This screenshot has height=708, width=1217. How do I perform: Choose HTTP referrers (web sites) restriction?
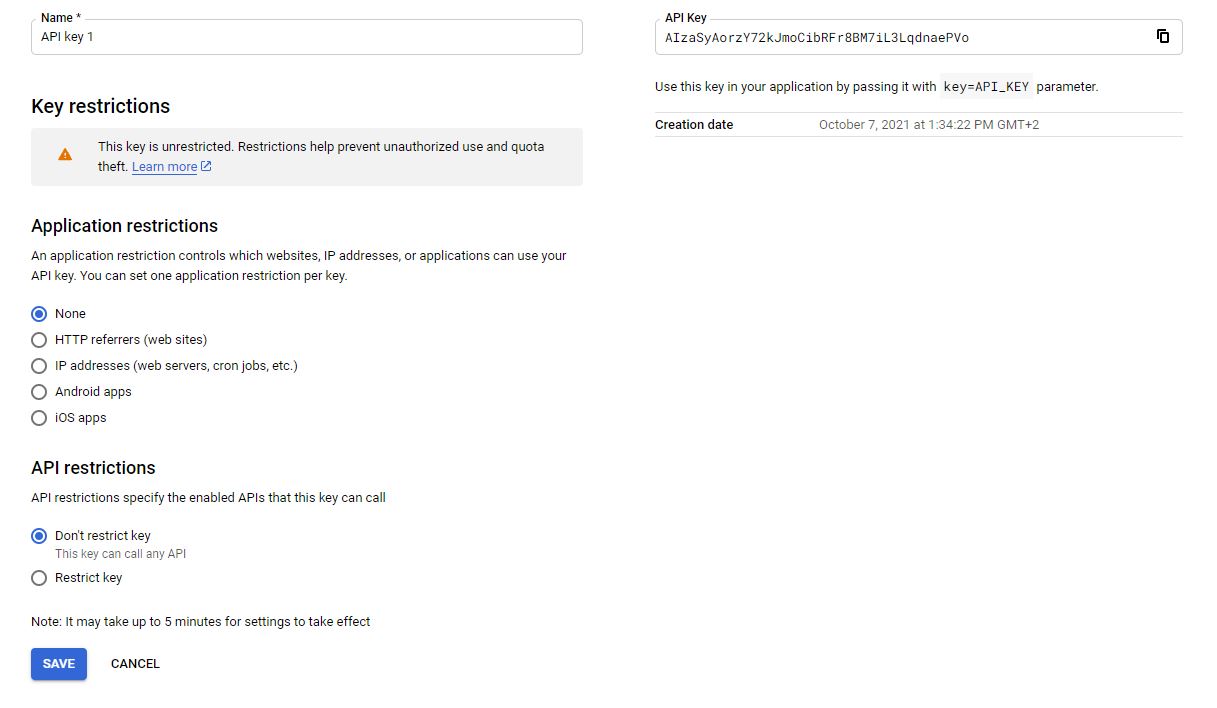(x=39, y=340)
